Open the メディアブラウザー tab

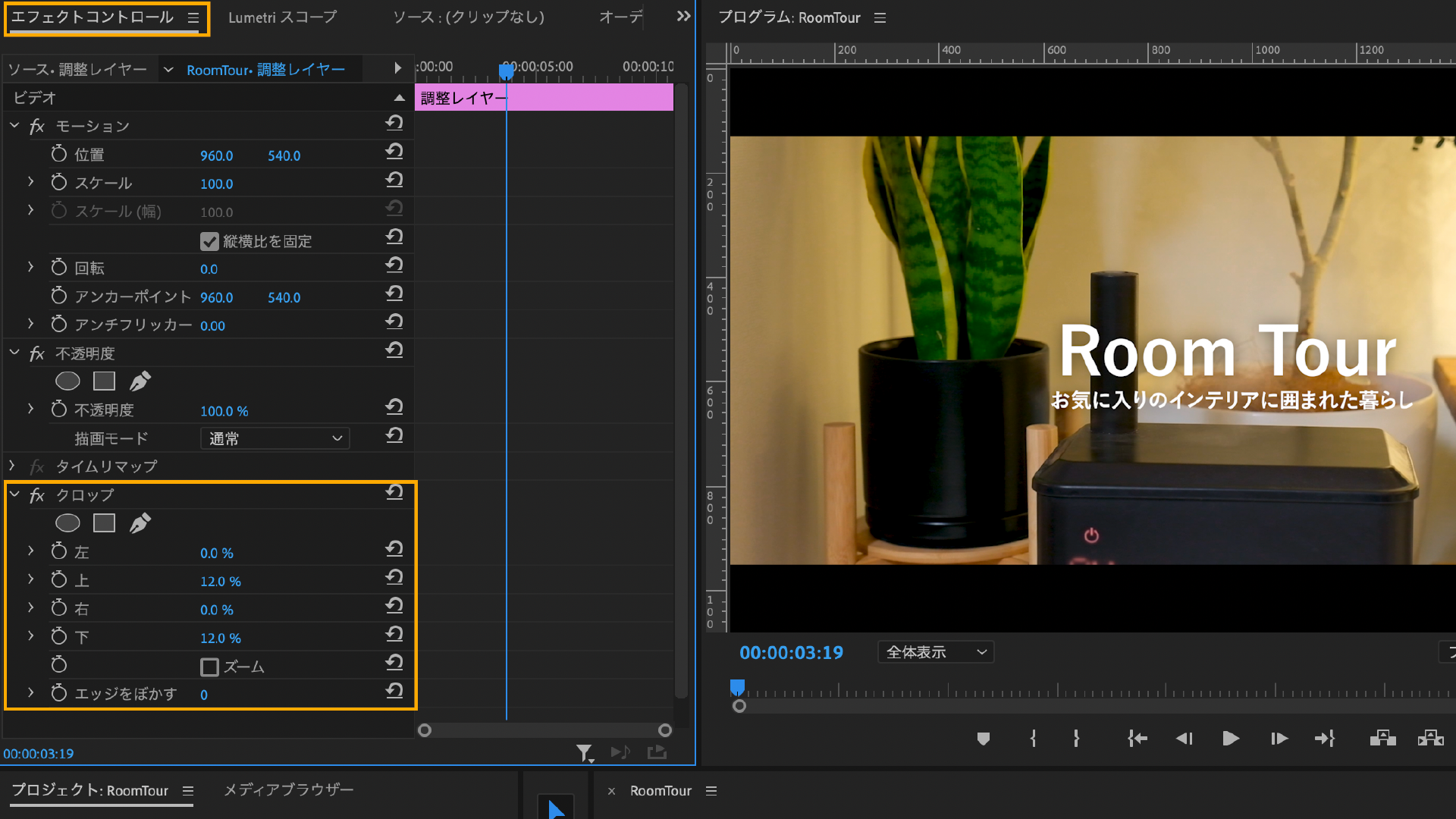(288, 790)
